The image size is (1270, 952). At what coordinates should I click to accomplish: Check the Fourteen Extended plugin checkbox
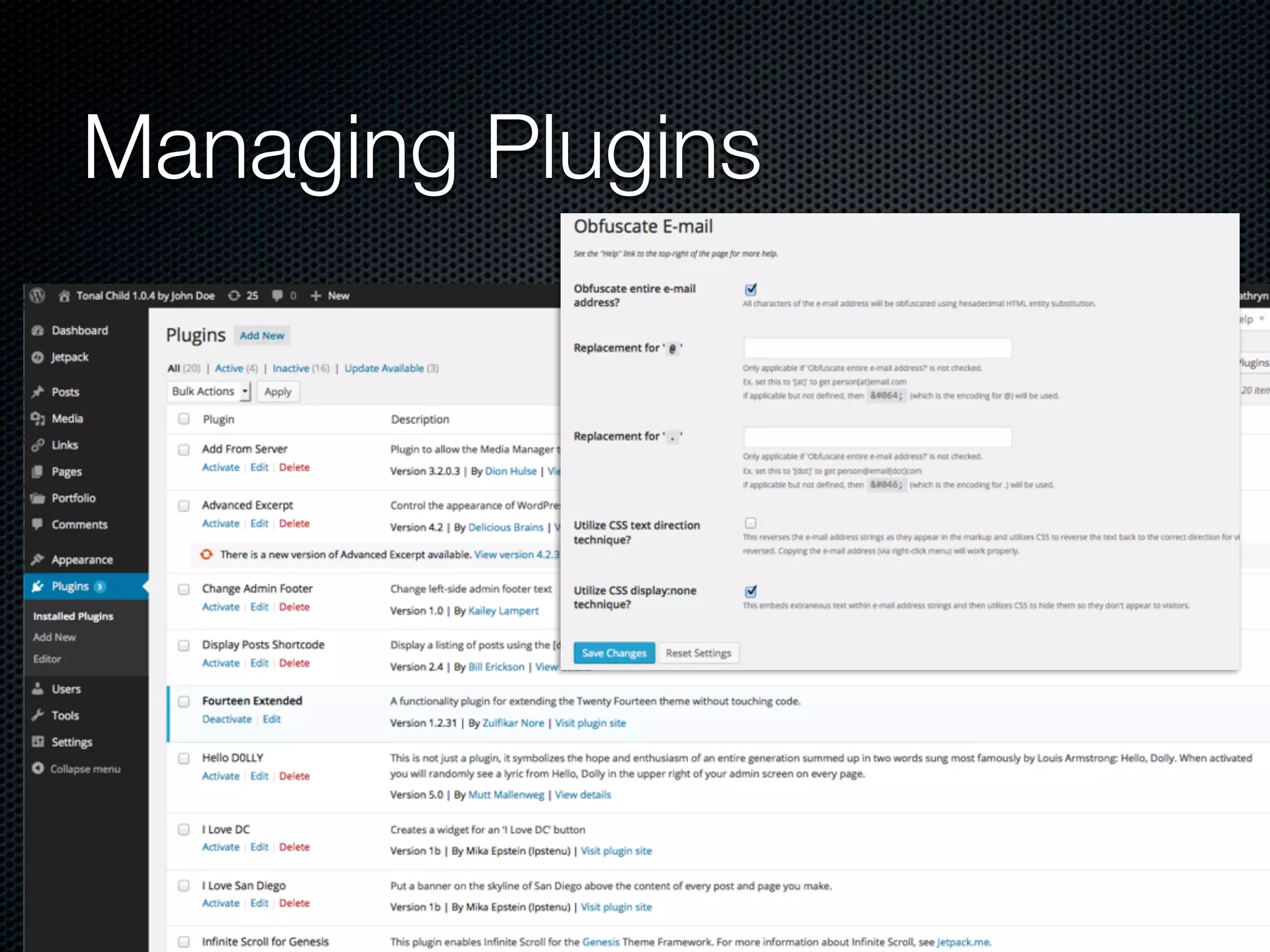pos(184,702)
